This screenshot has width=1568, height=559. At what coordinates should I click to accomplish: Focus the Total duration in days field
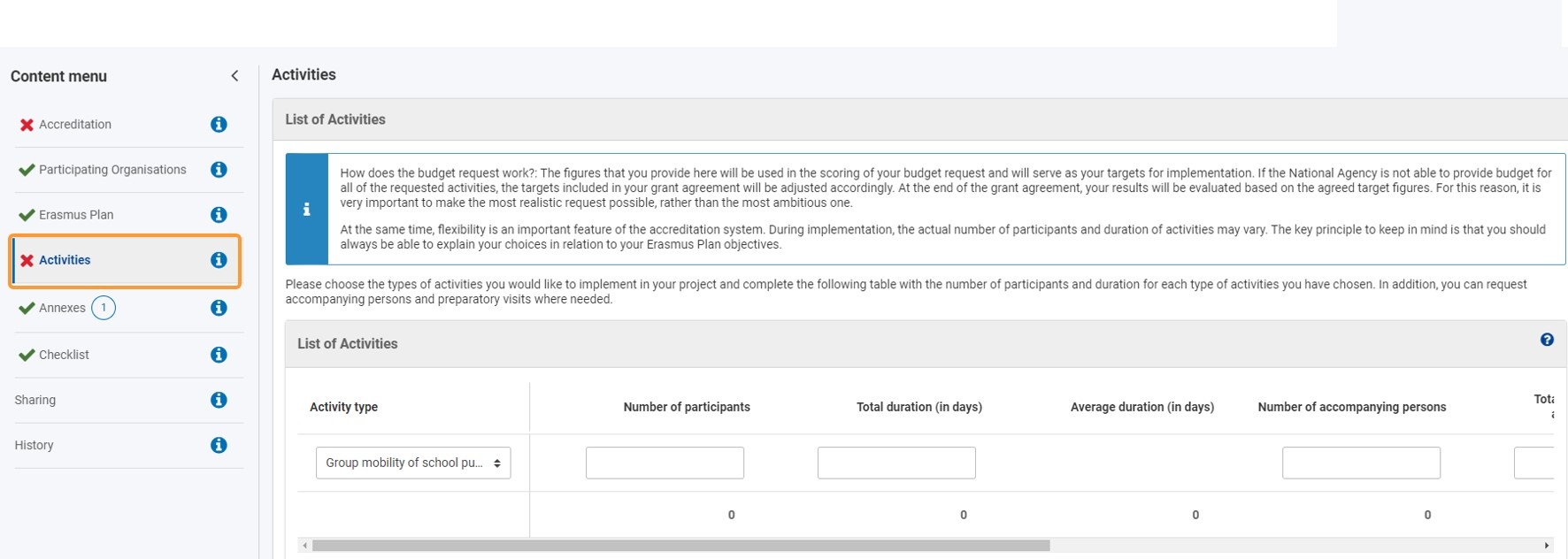coord(896,463)
